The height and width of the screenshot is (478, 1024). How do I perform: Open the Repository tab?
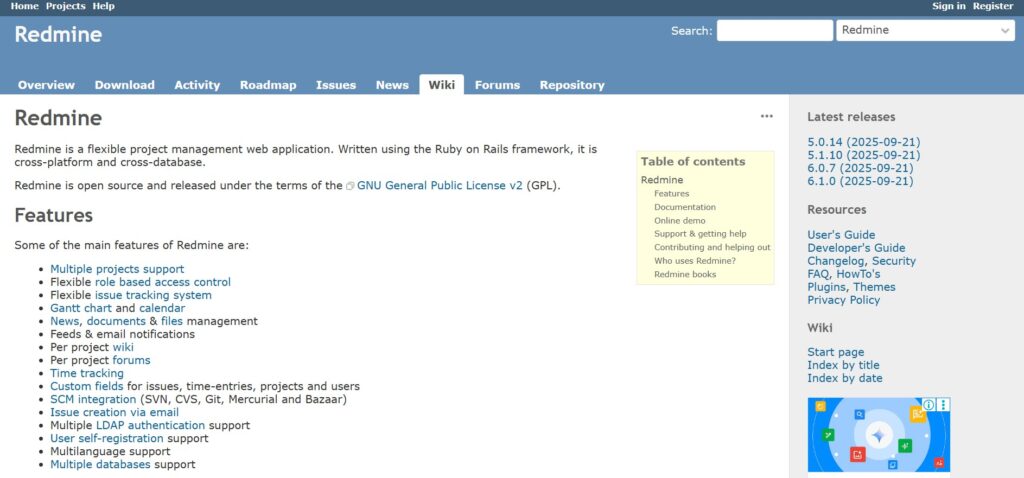572,85
